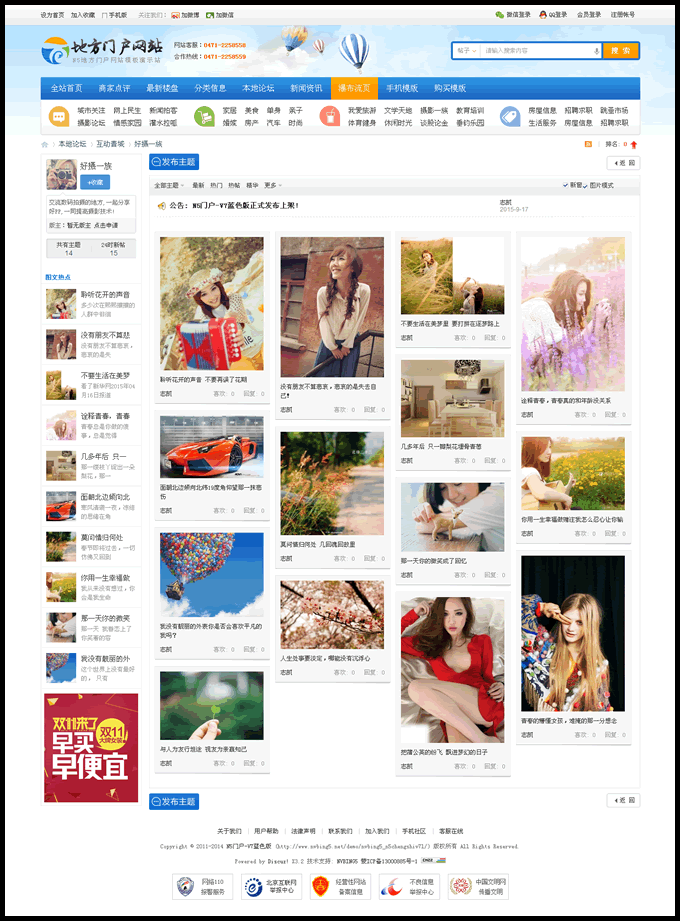Open the accordion girl thumbnail post
This screenshot has width=680, height=921.
coord(211,303)
